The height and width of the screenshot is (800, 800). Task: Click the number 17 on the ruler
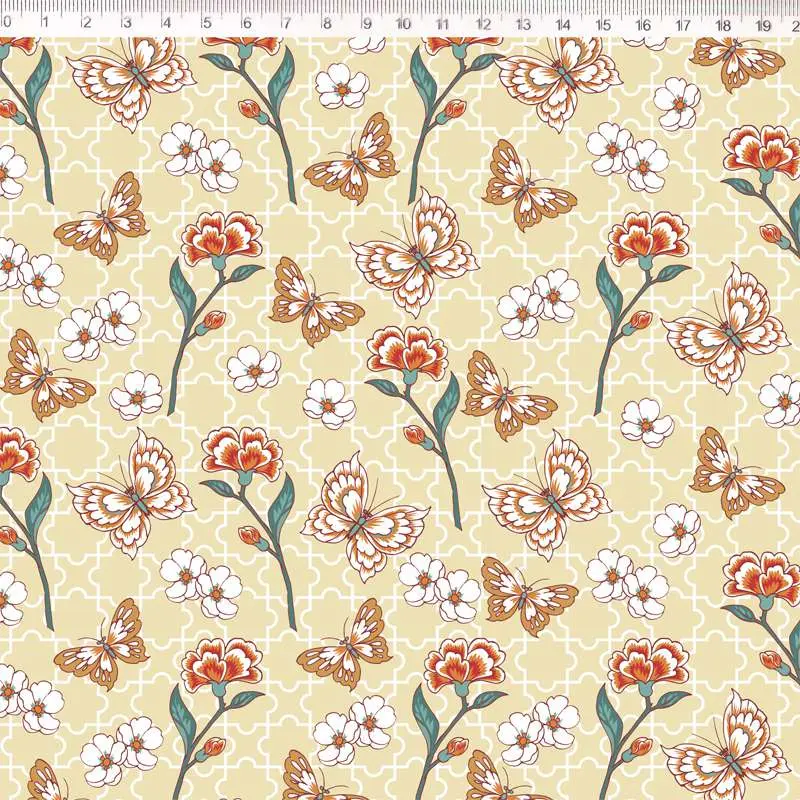click(684, 23)
